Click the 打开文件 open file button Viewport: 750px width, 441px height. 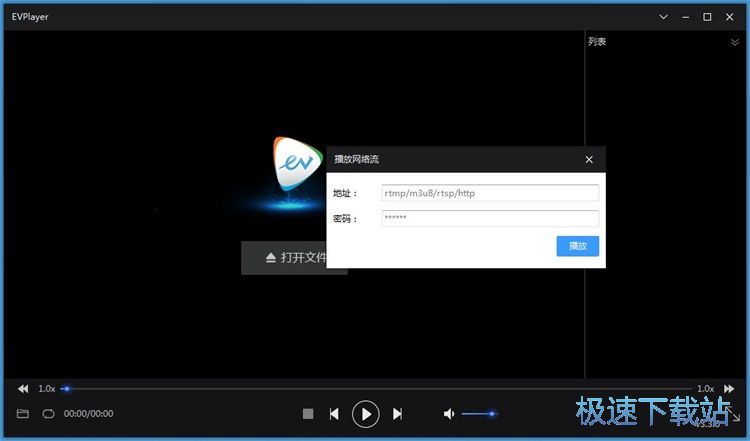tap(284, 258)
